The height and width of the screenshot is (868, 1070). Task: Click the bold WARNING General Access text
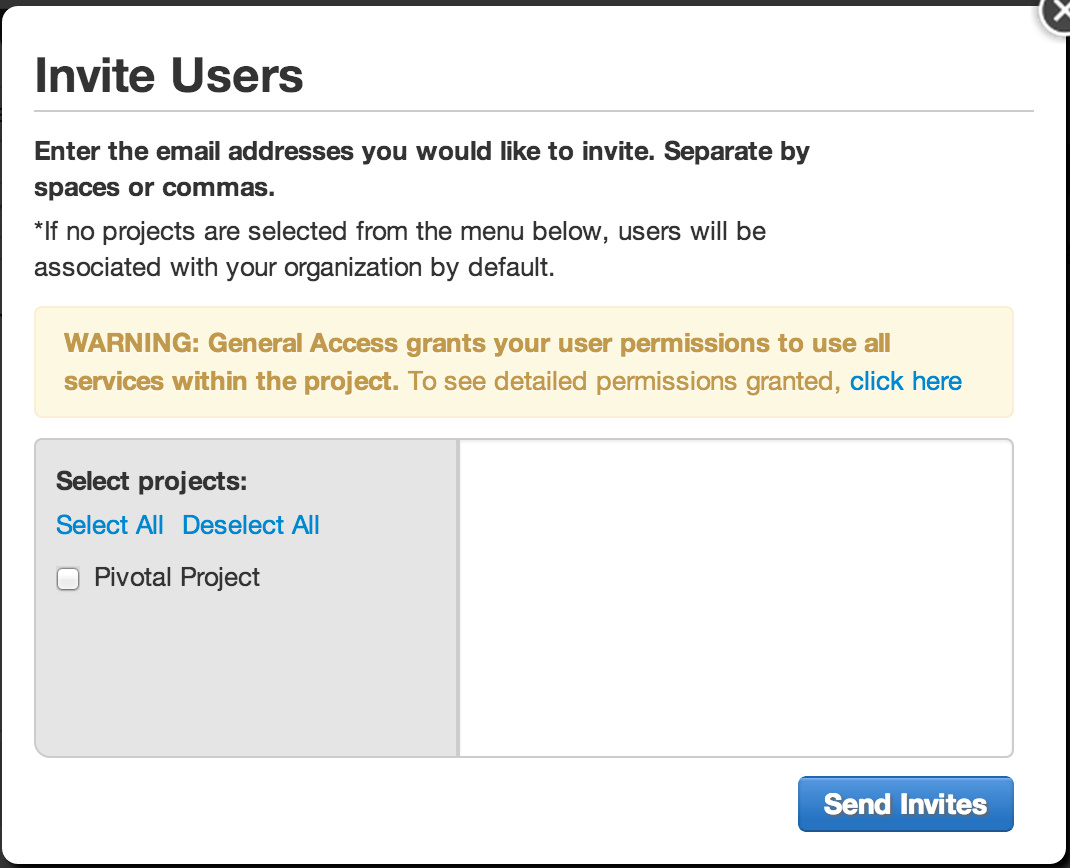[x=477, y=362]
